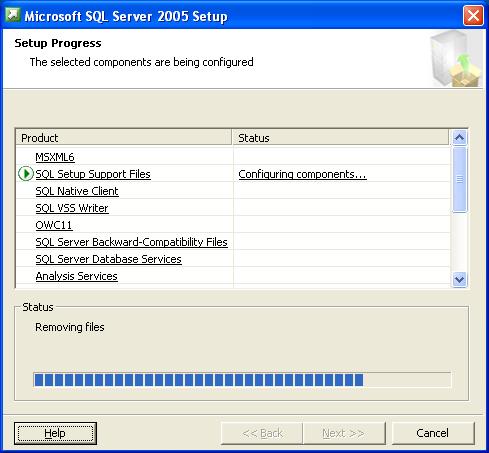Click the server box graphic in the header
This screenshot has width=489, height=453.
[456, 59]
